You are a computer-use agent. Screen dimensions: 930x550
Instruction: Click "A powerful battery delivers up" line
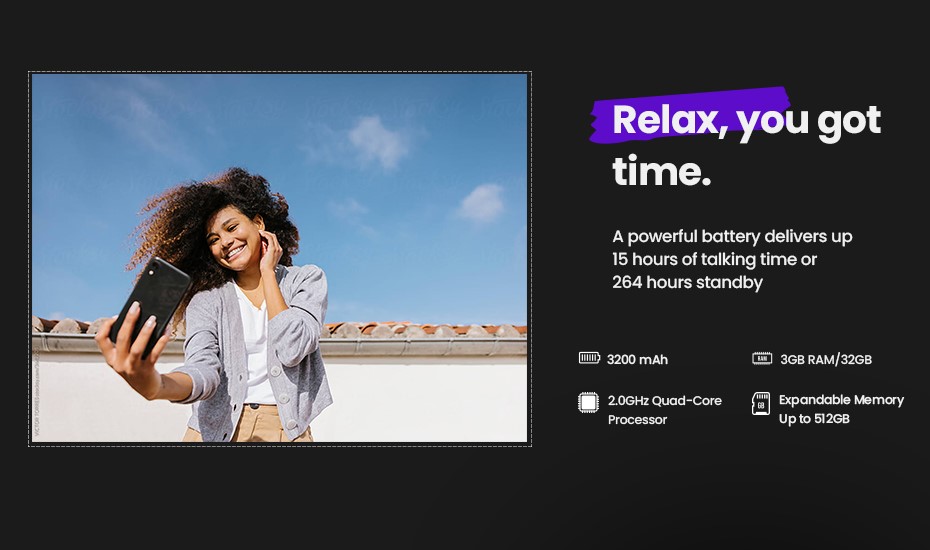(x=732, y=237)
